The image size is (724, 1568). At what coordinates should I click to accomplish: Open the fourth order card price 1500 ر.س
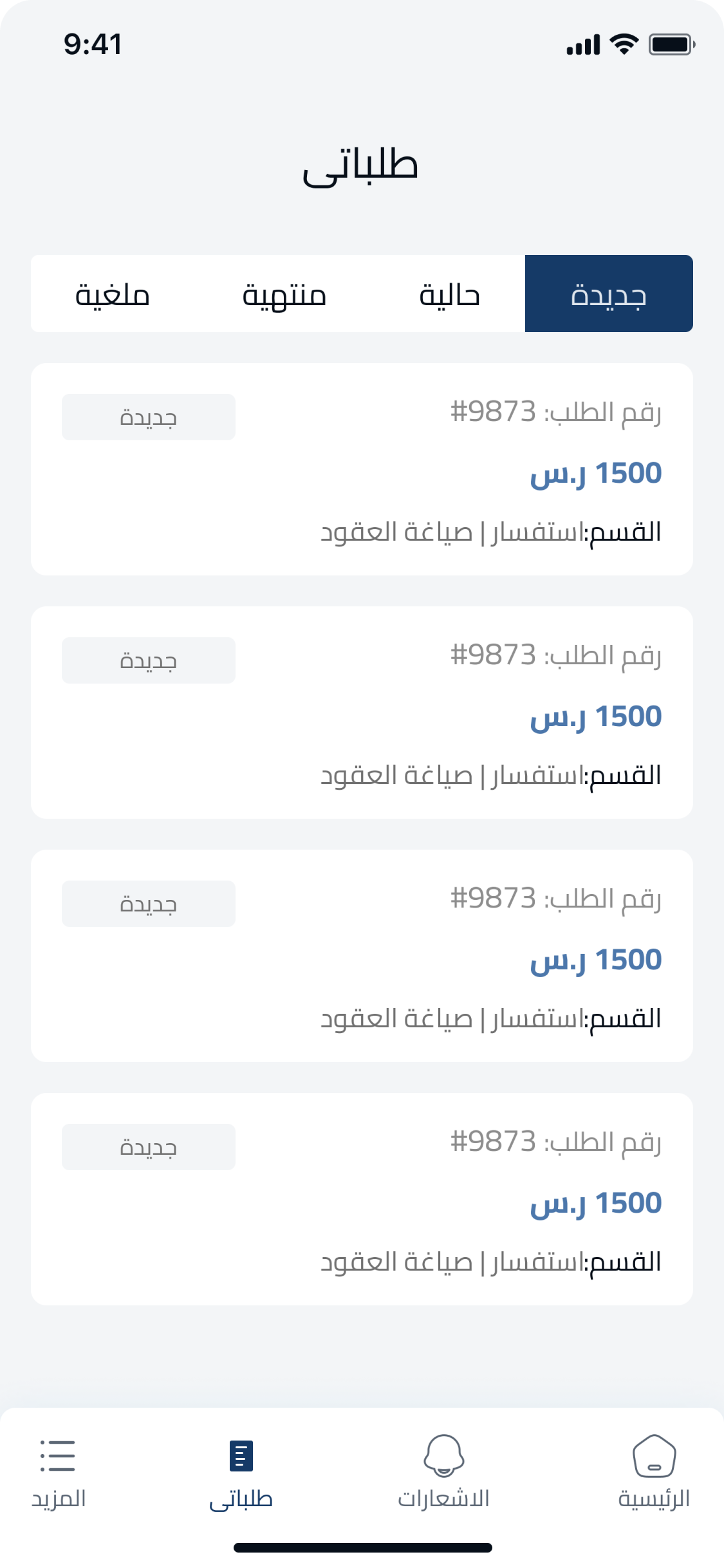point(595,1204)
